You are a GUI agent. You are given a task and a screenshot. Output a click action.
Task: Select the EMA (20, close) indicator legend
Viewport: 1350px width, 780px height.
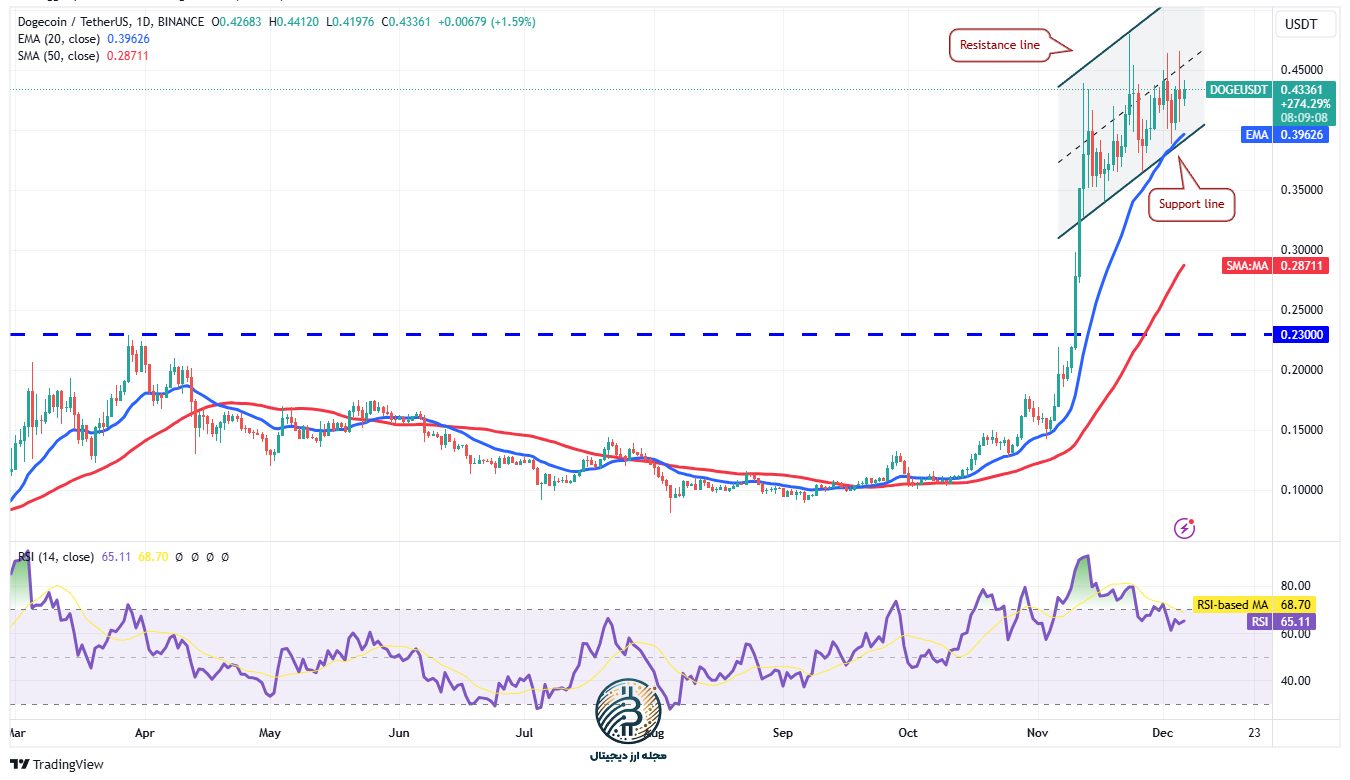56,39
